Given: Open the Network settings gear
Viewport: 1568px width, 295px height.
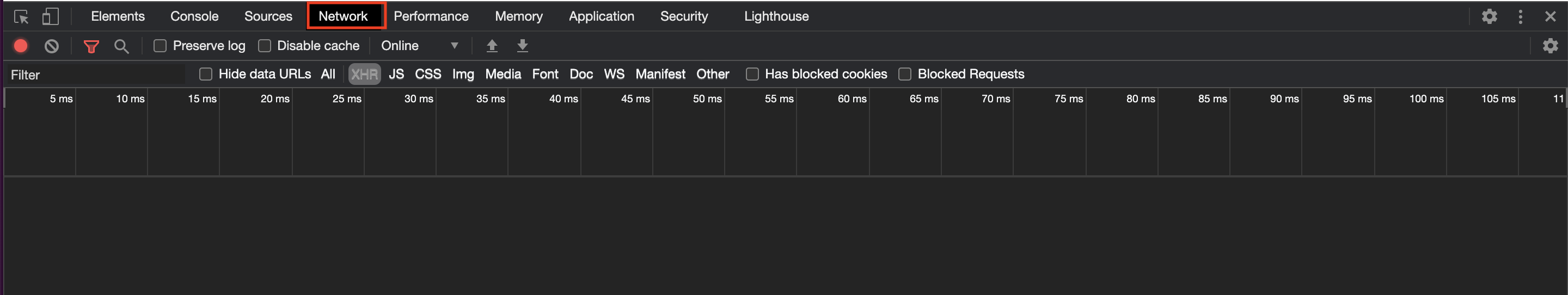Looking at the screenshot, I should click(x=1549, y=46).
